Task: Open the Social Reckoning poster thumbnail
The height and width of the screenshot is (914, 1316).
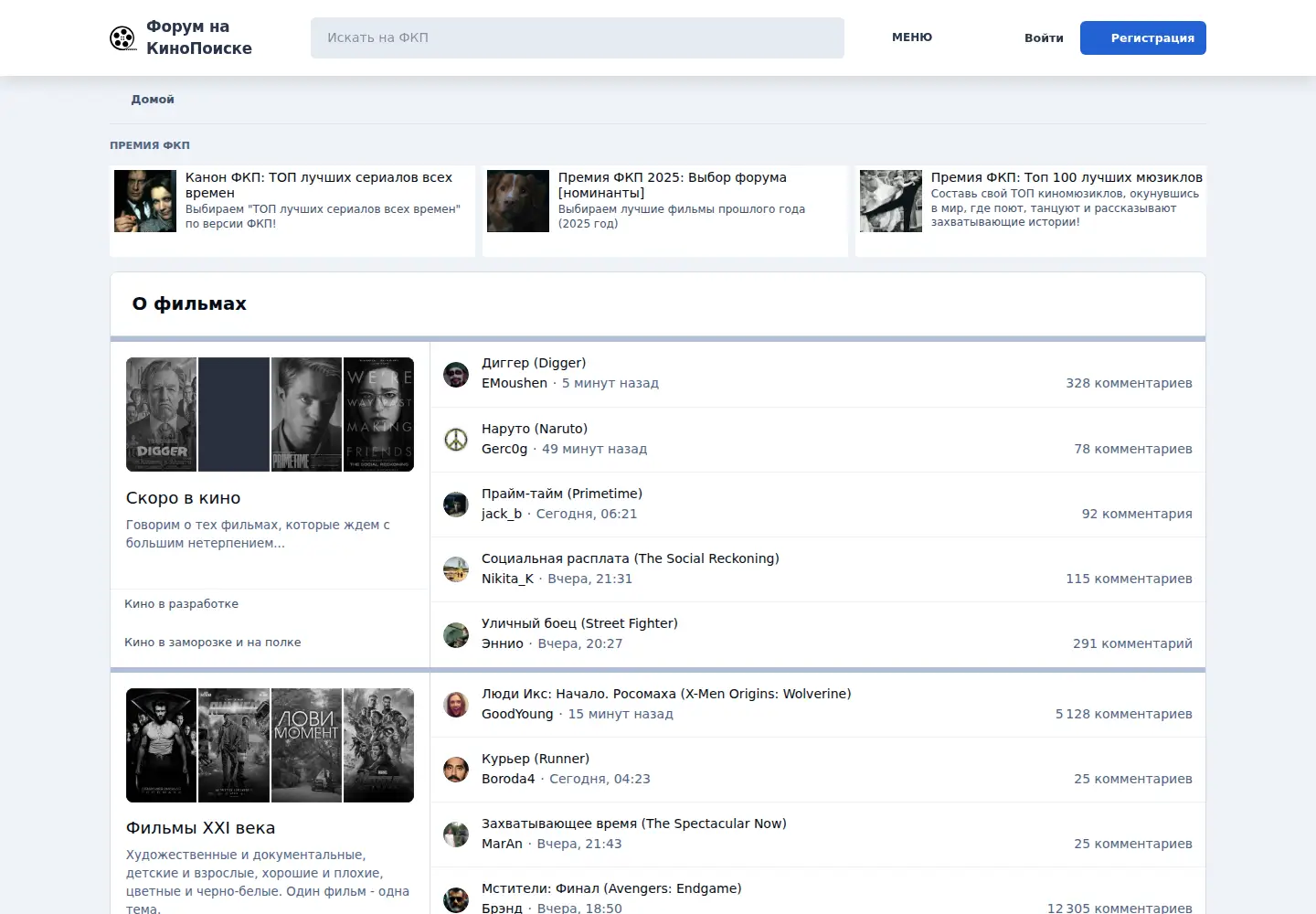Action: (378, 414)
